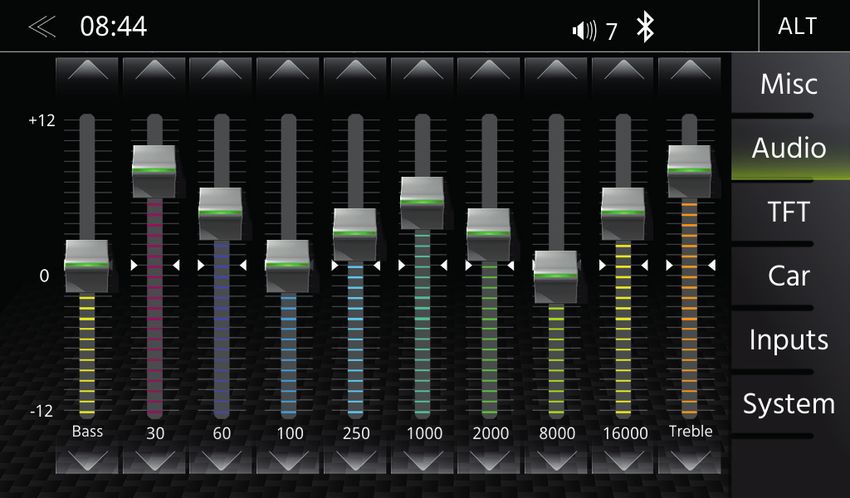850x498 pixels.
Task: Increase the 30 Hz band up arrow
Action: click(x=154, y=71)
